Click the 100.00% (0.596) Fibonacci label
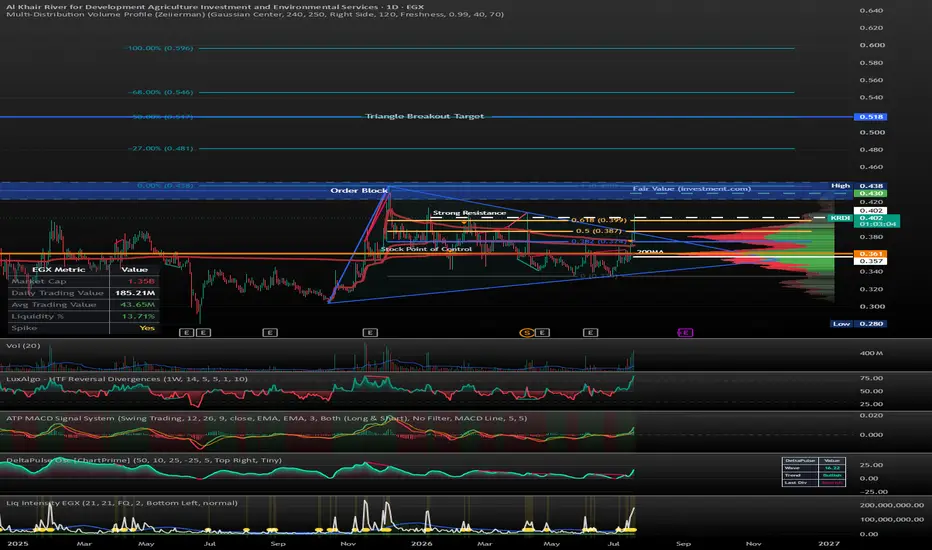932x550 pixels. (160, 48)
